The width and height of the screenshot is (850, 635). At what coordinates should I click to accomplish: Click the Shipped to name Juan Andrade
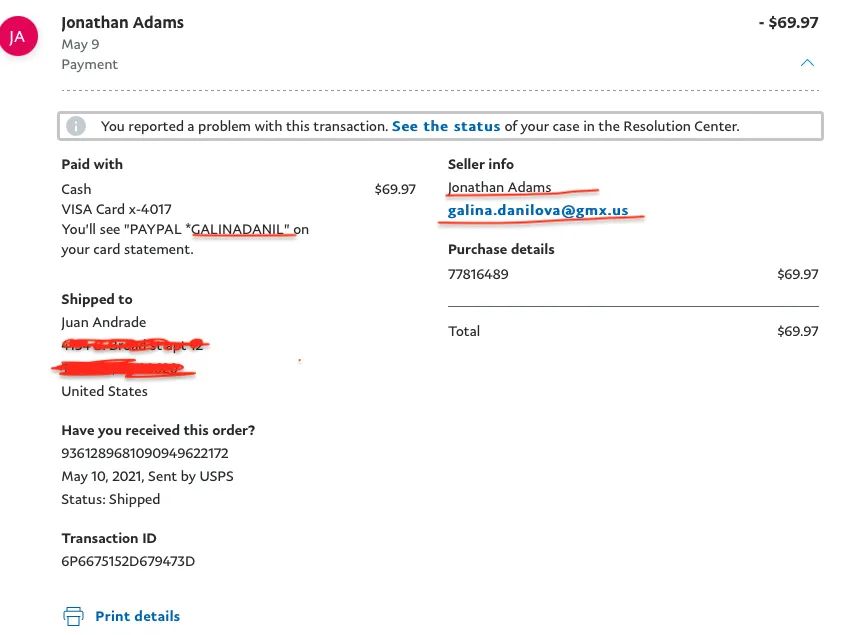pos(104,323)
